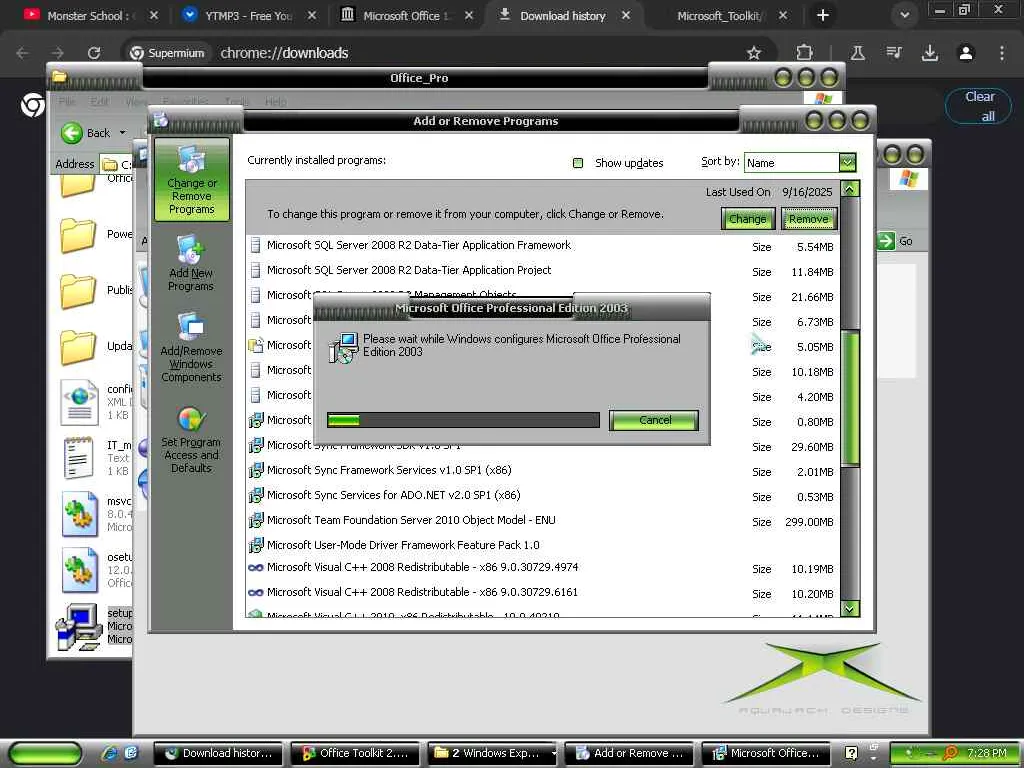This screenshot has width=1024, height=768.
Task: Click the Go arrow in the rear Explorer window
Action: point(886,241)
